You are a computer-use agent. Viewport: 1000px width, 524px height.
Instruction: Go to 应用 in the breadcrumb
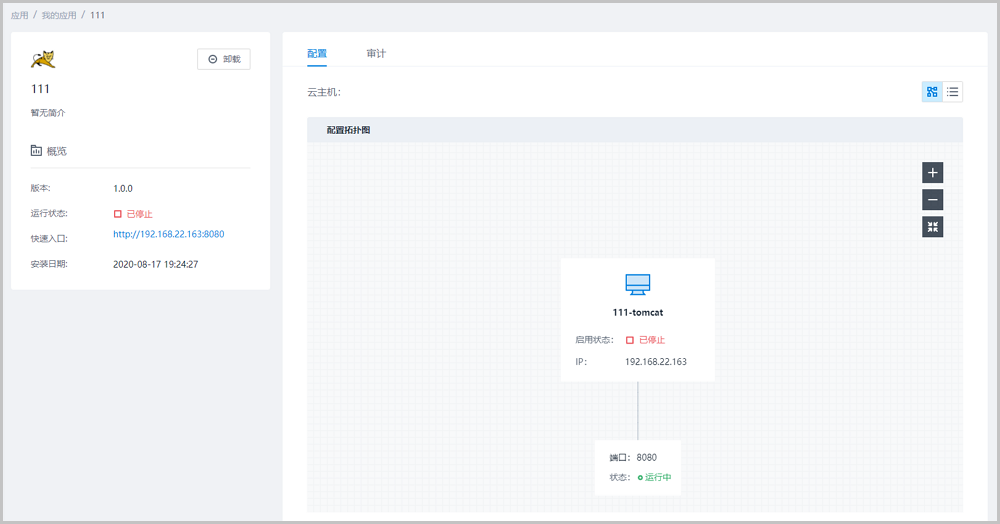[19, 16]
